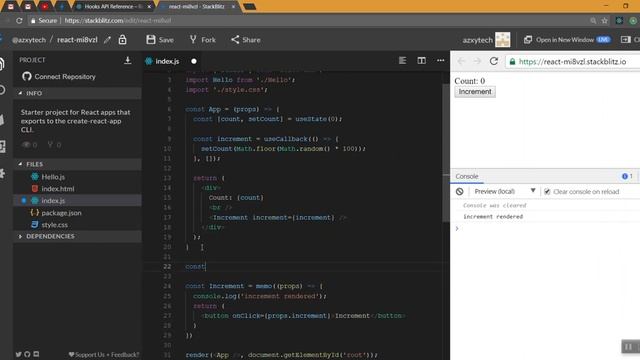Click the forks count icon in INFO
640x360 pixels.
click(x=50, y=144)
